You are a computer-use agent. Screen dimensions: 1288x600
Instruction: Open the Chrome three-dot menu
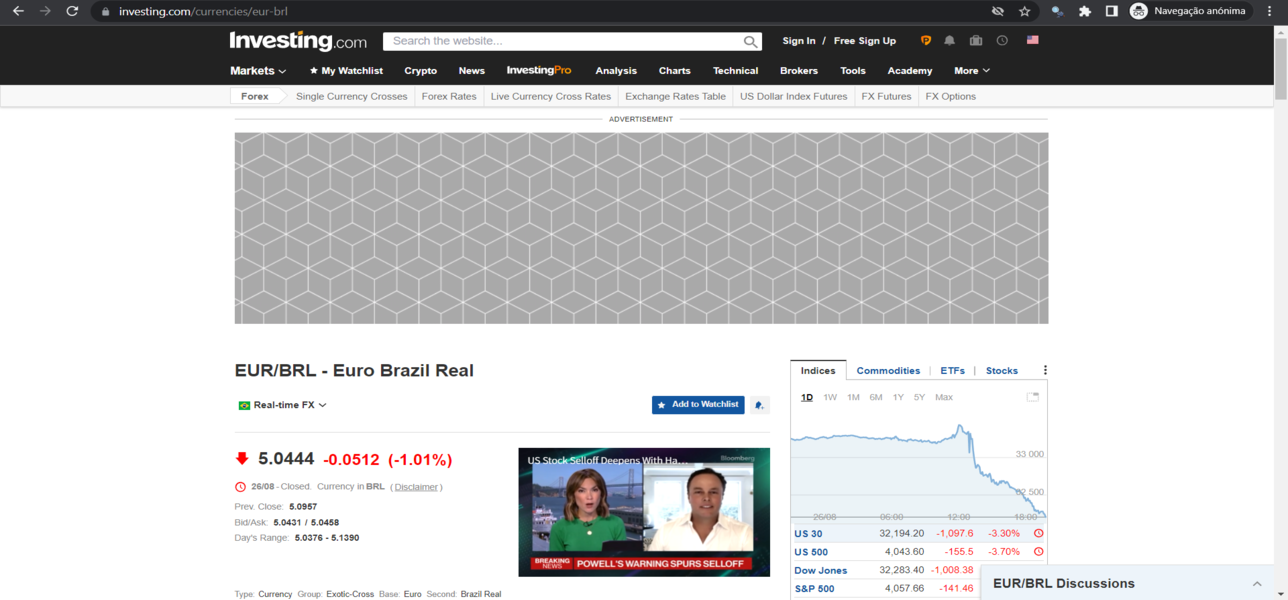[x=1269, y=11]
